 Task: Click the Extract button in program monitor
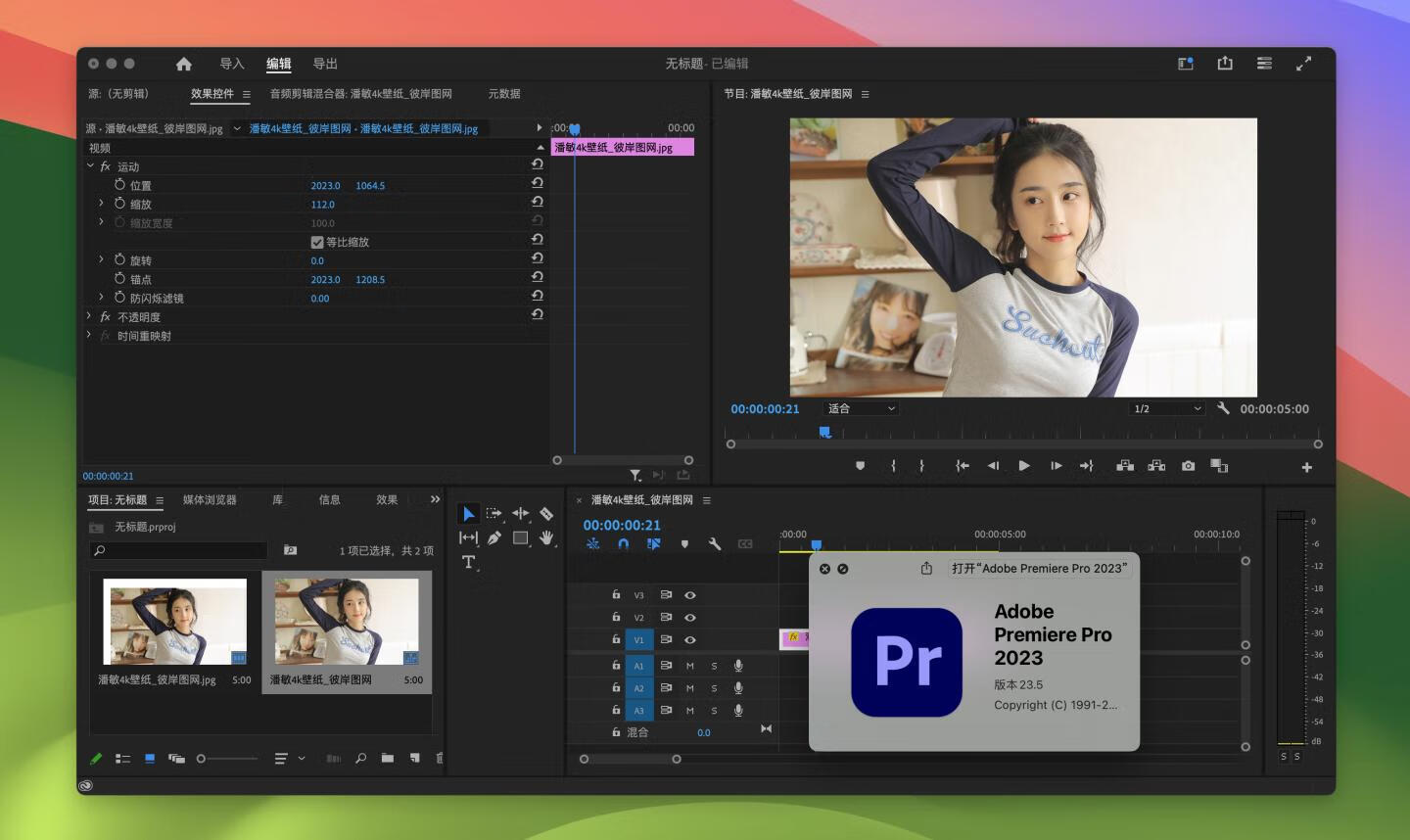click(x=1156, y=466)
